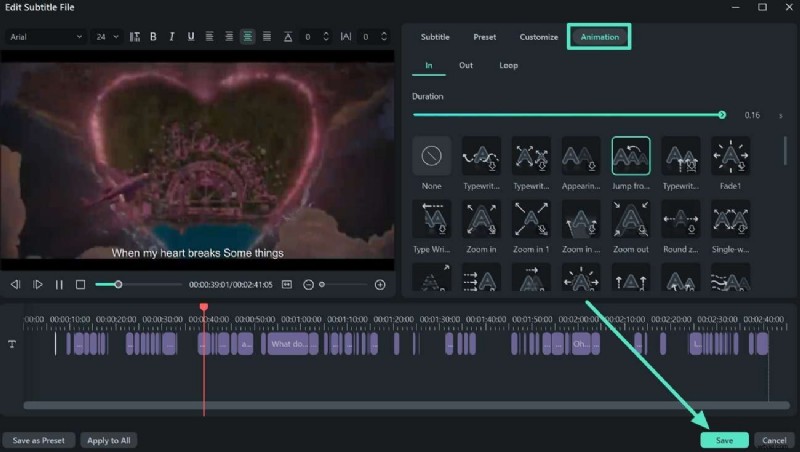Click the Cancel button

pos(774,440)
